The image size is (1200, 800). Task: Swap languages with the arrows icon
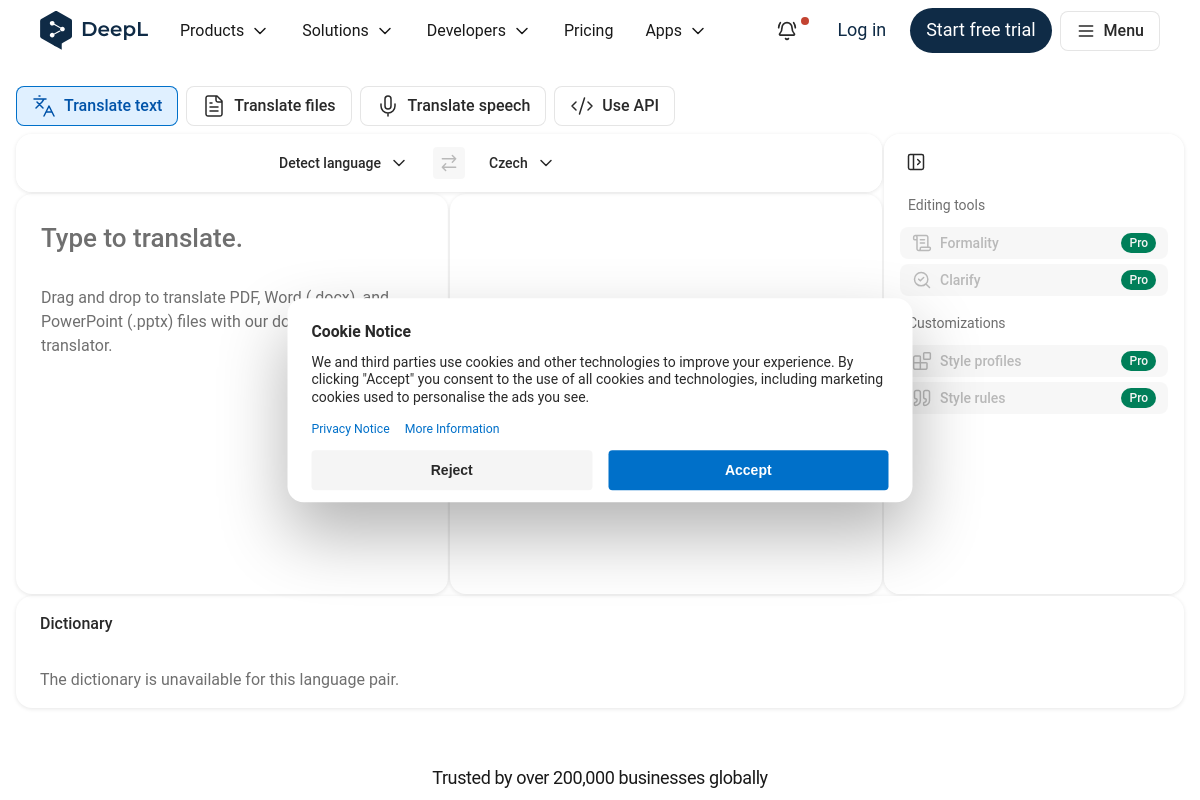(449, 163)
